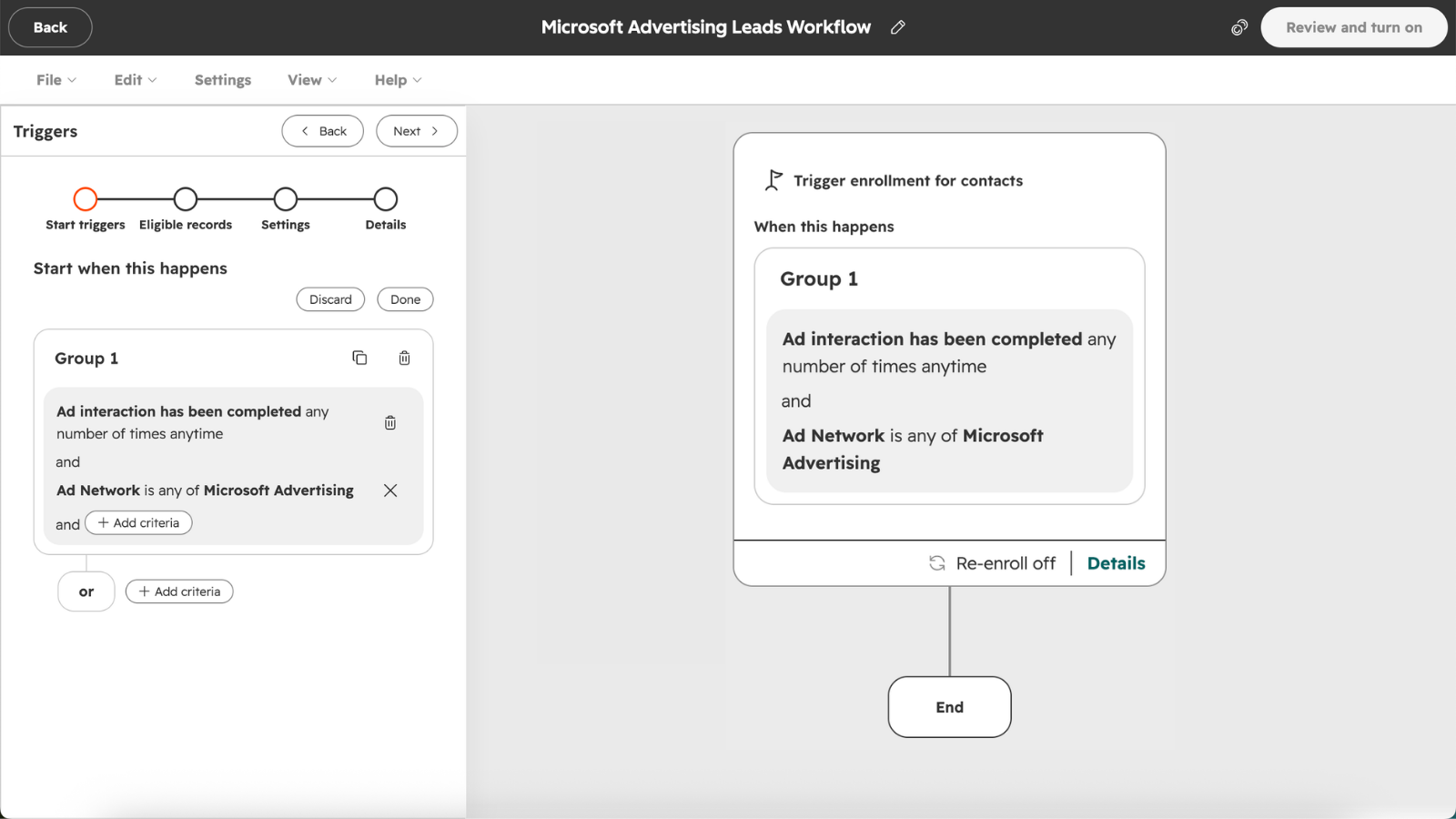The height and width of the screenshot is (819, 1456).
Task: Select the Settings step circle
Action: point(286,199)
